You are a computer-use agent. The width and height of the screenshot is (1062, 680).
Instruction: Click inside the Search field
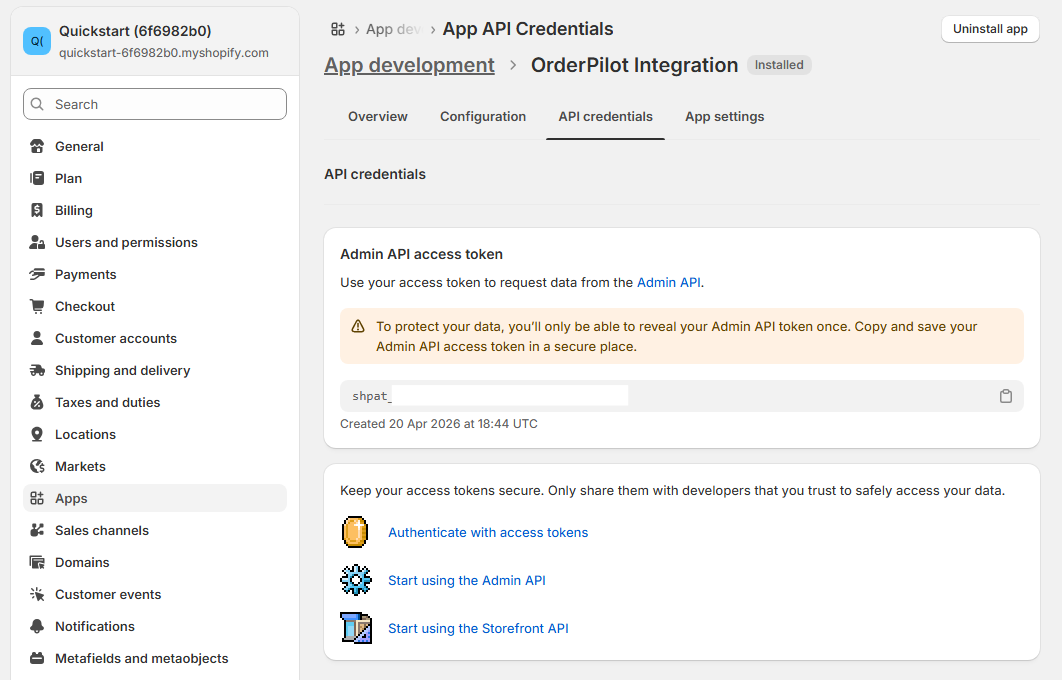(154, 104)
